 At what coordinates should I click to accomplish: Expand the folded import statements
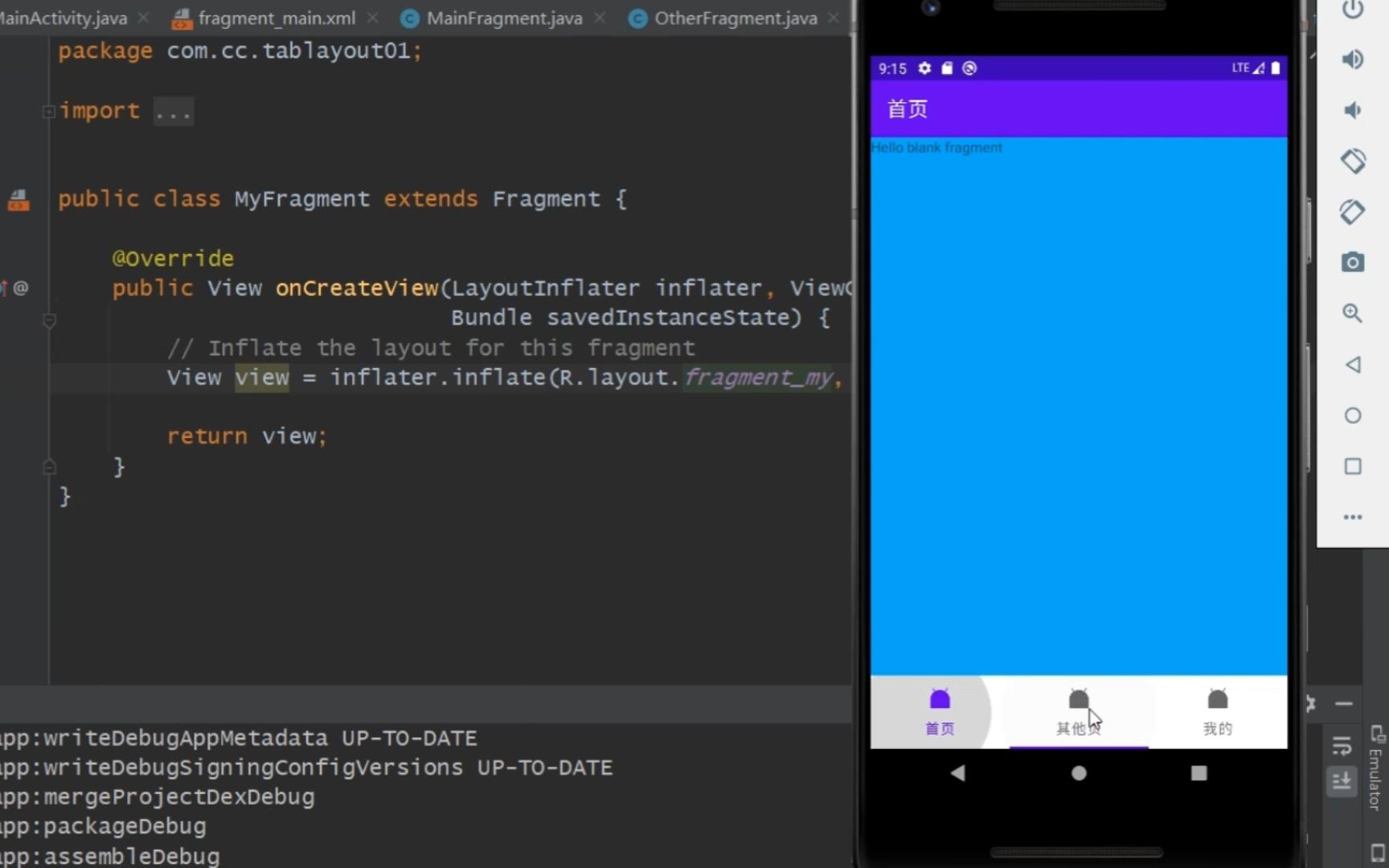48,111
